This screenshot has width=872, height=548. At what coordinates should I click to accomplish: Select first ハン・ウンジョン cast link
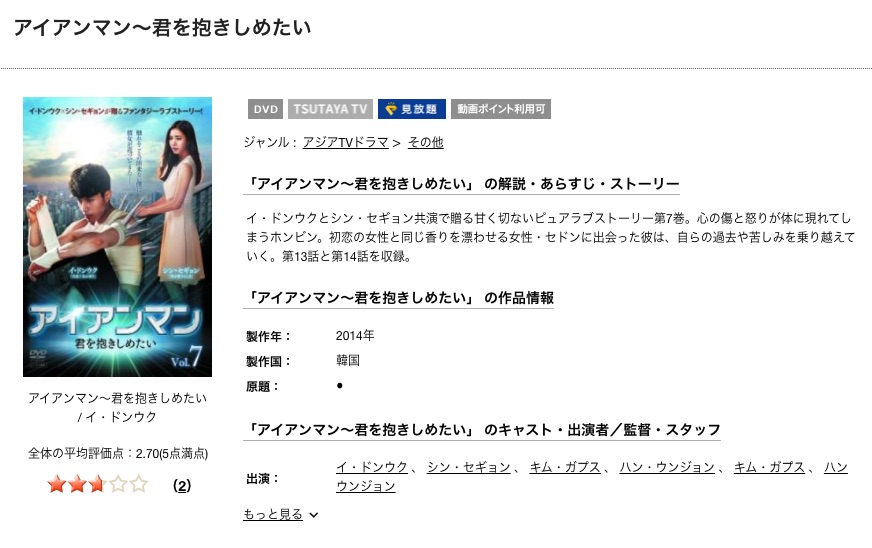(x=667, y=467)
